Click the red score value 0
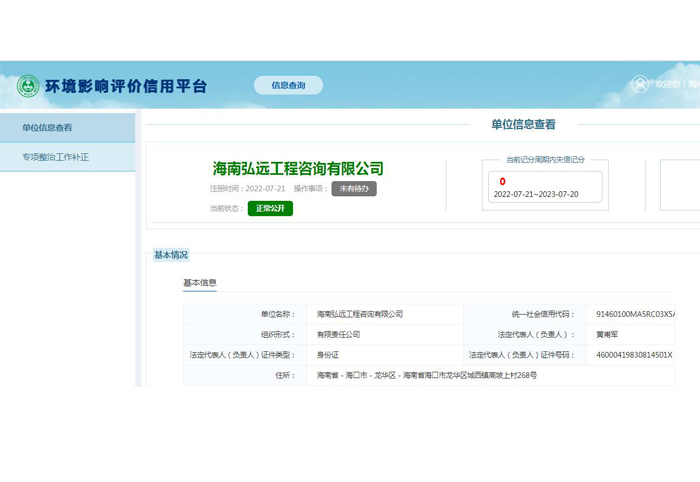Image resolution: width=700 pixels, height=482 pixels. tap(502, 182)
